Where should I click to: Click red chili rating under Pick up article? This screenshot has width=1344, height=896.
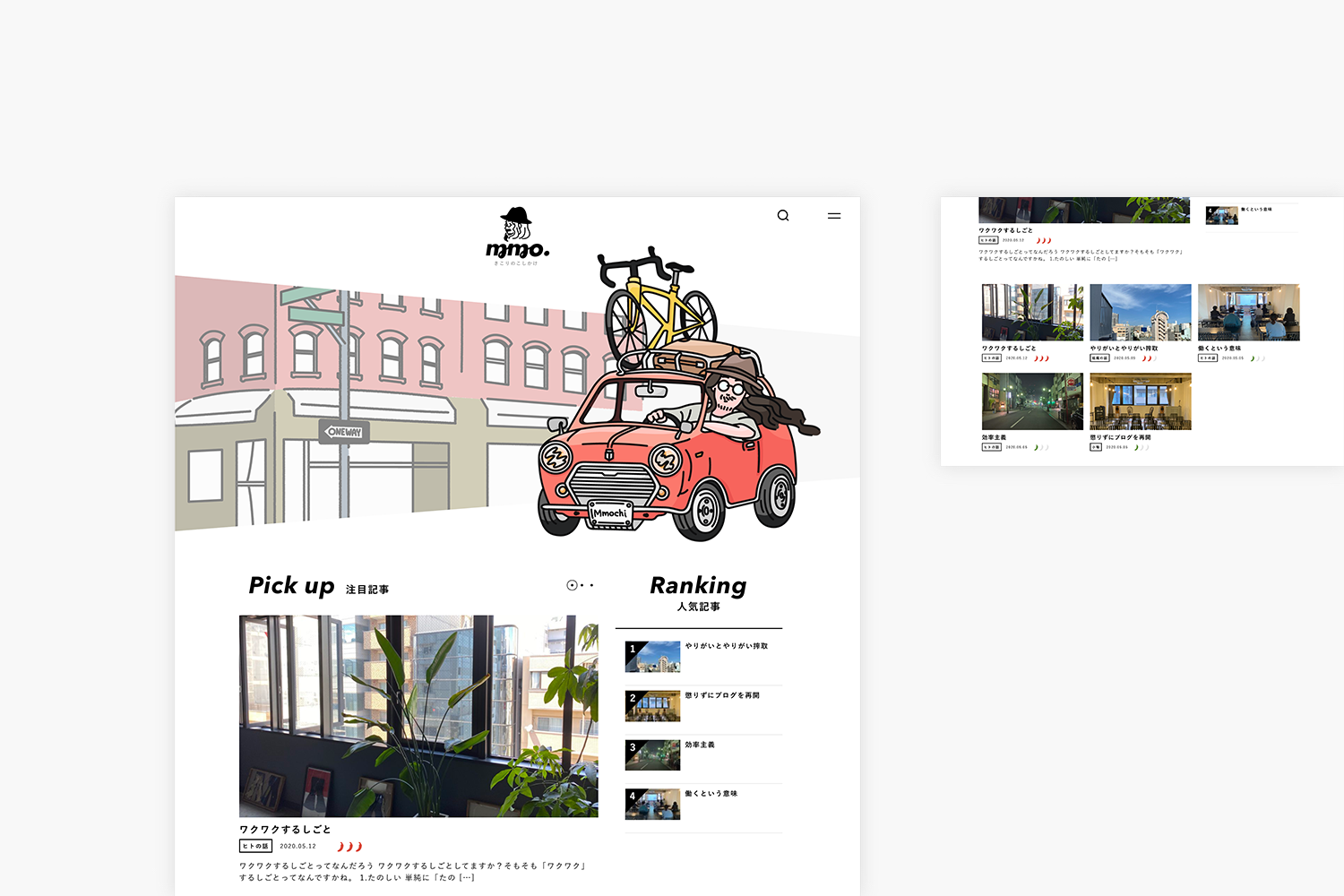[349, 847]
